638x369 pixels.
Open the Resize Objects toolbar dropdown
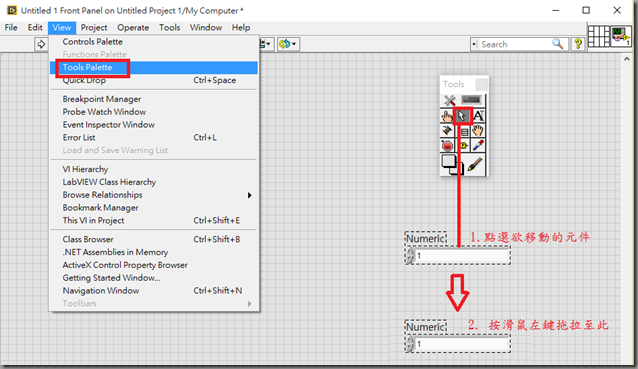(267, 44)
